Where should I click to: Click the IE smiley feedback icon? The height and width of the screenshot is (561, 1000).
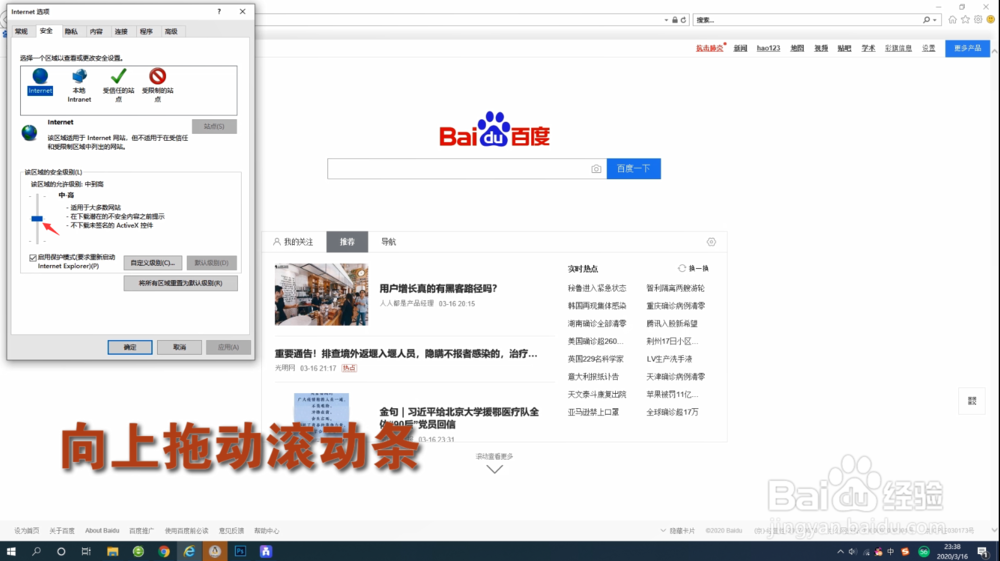click(990, 20)
